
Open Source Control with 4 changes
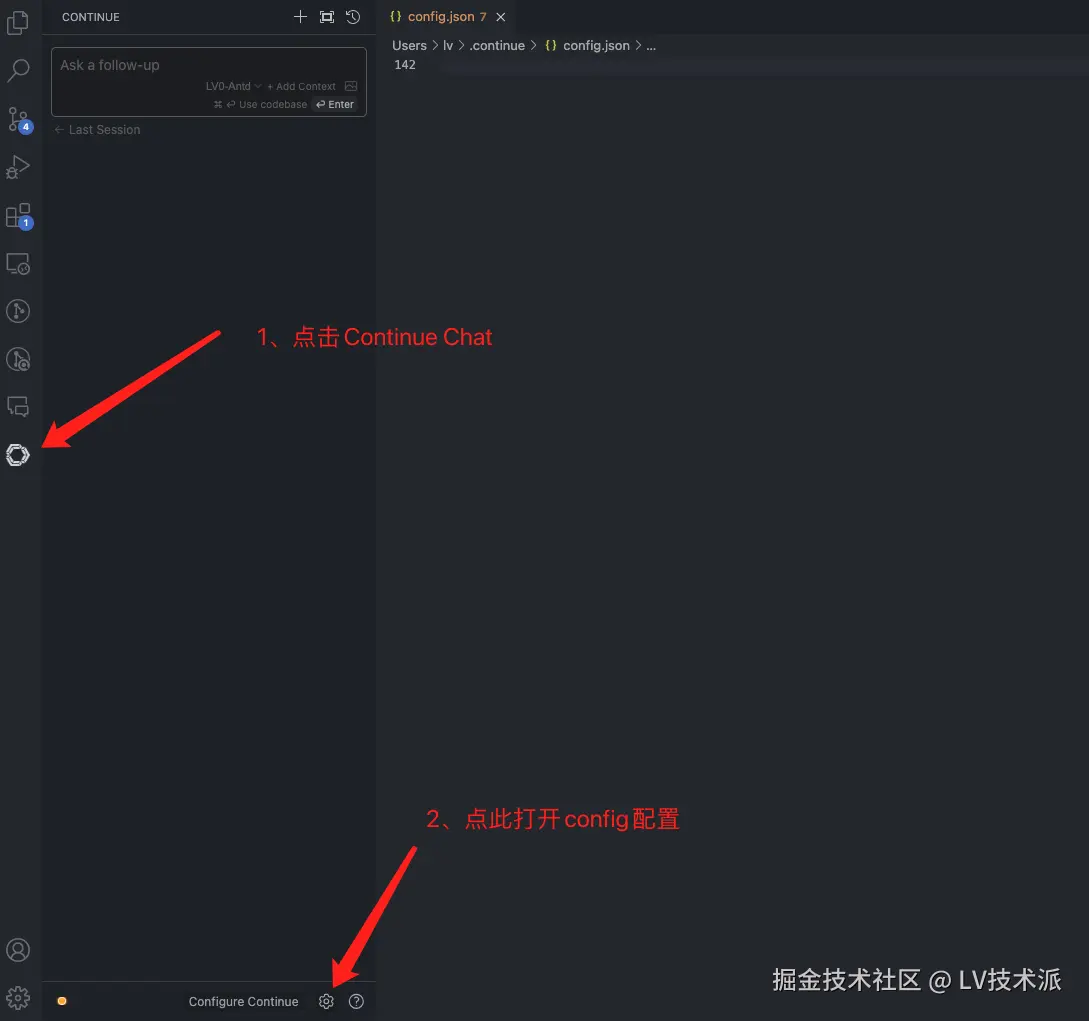(x=19, y=119)
